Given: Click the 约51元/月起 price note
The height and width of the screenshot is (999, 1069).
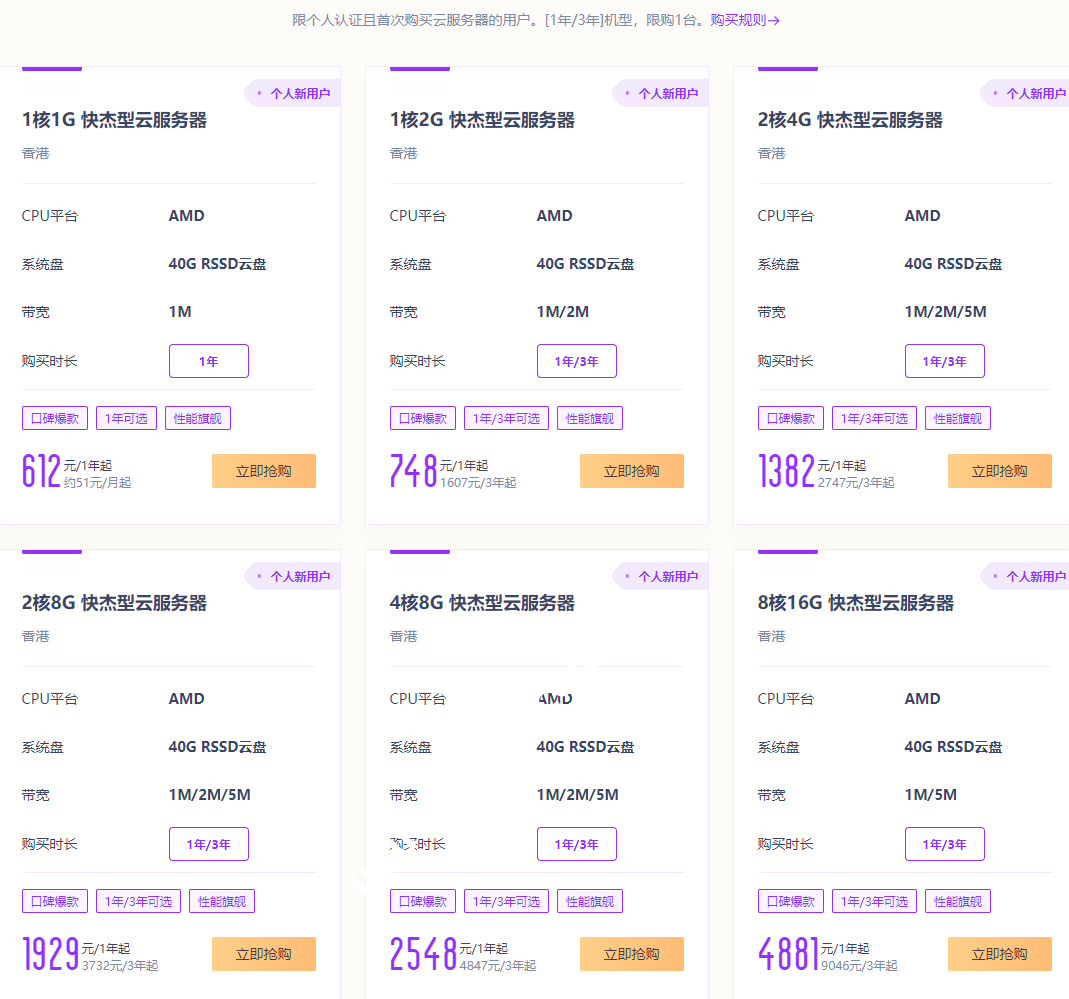Looking at the screenshot, I should (97, 483).
